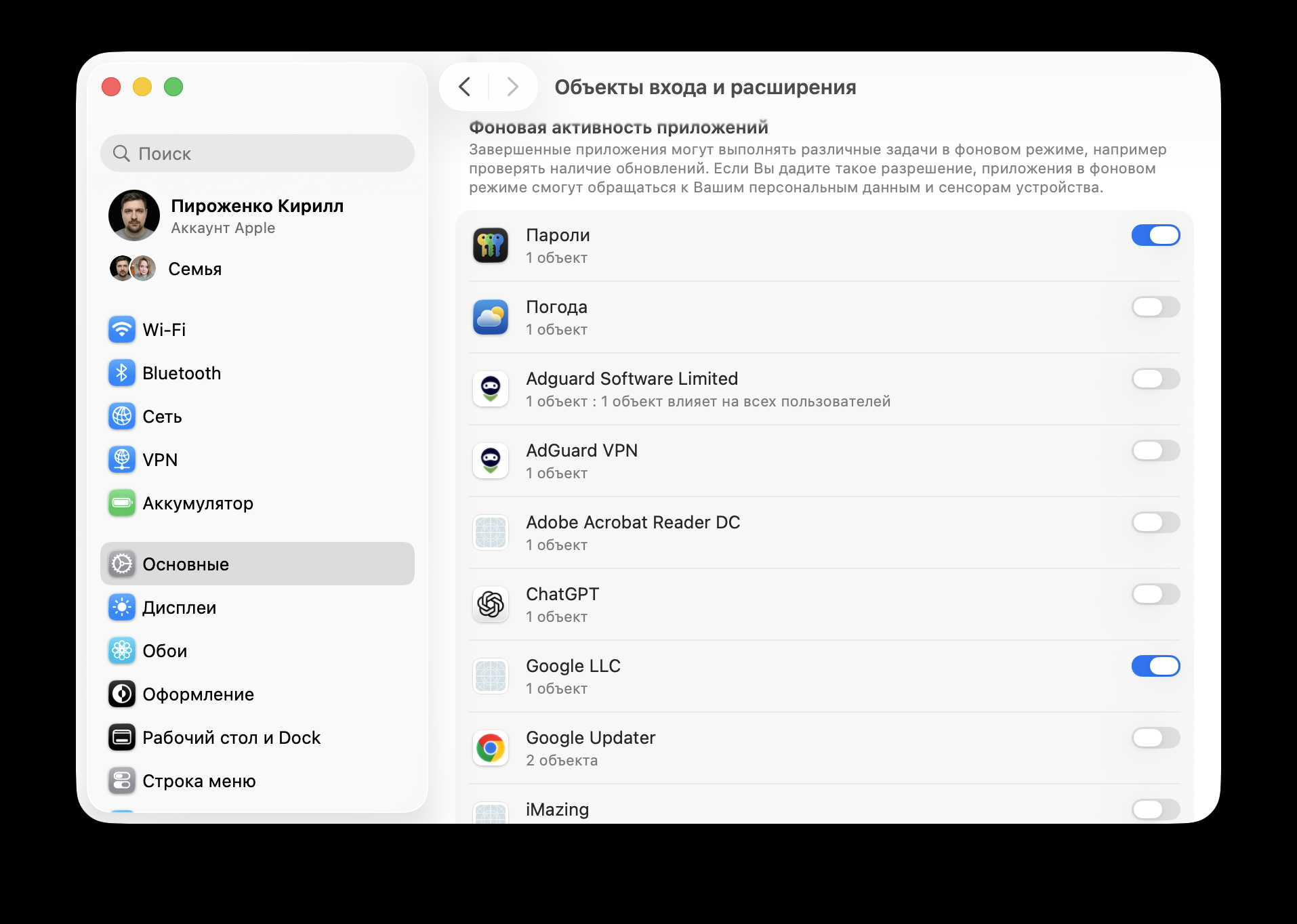
Task: Select Bluetooth in the sidebar
Action: point(182,373)
